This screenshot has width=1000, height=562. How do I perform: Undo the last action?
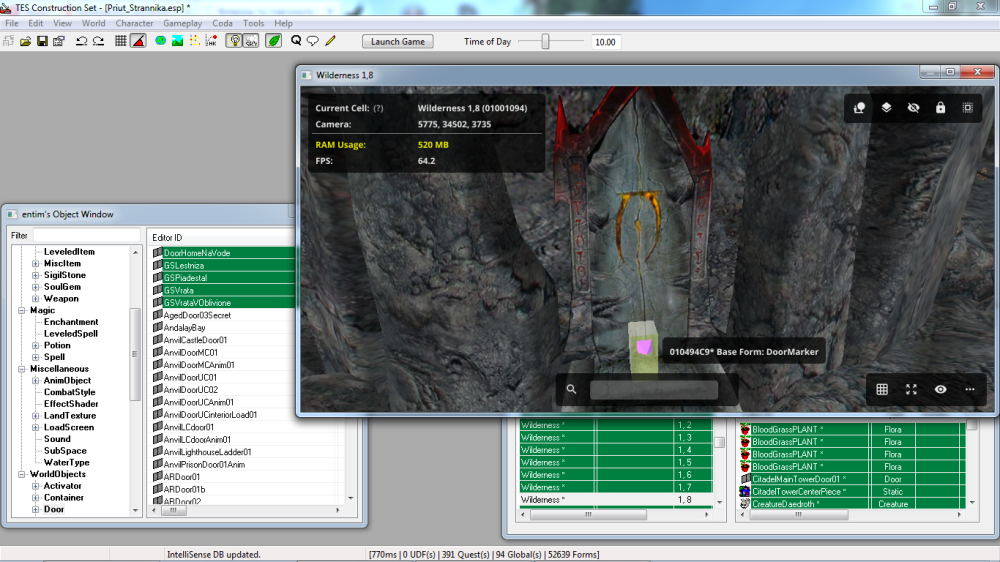(x=81, y=41)
